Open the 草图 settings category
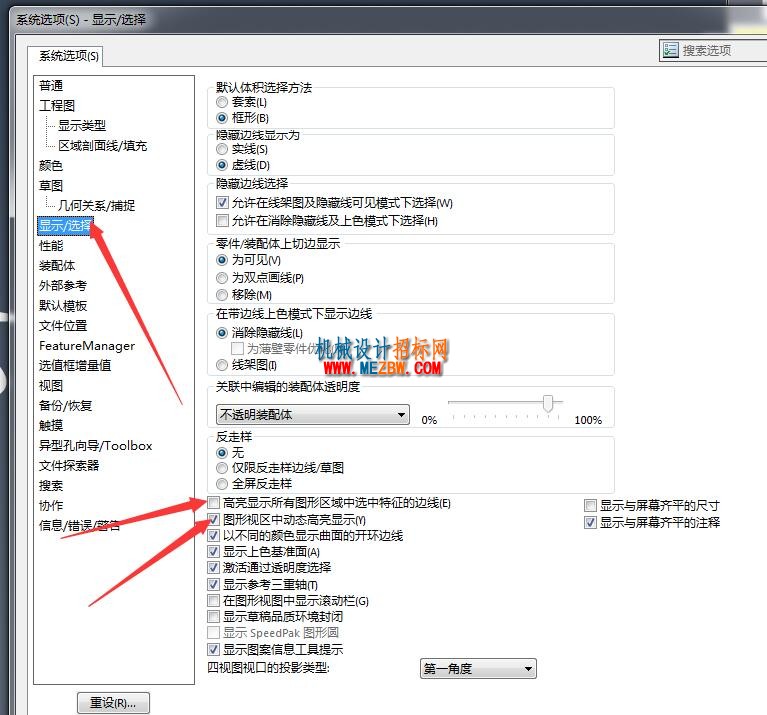Screen dimensions: 767x715 [51, 185]
